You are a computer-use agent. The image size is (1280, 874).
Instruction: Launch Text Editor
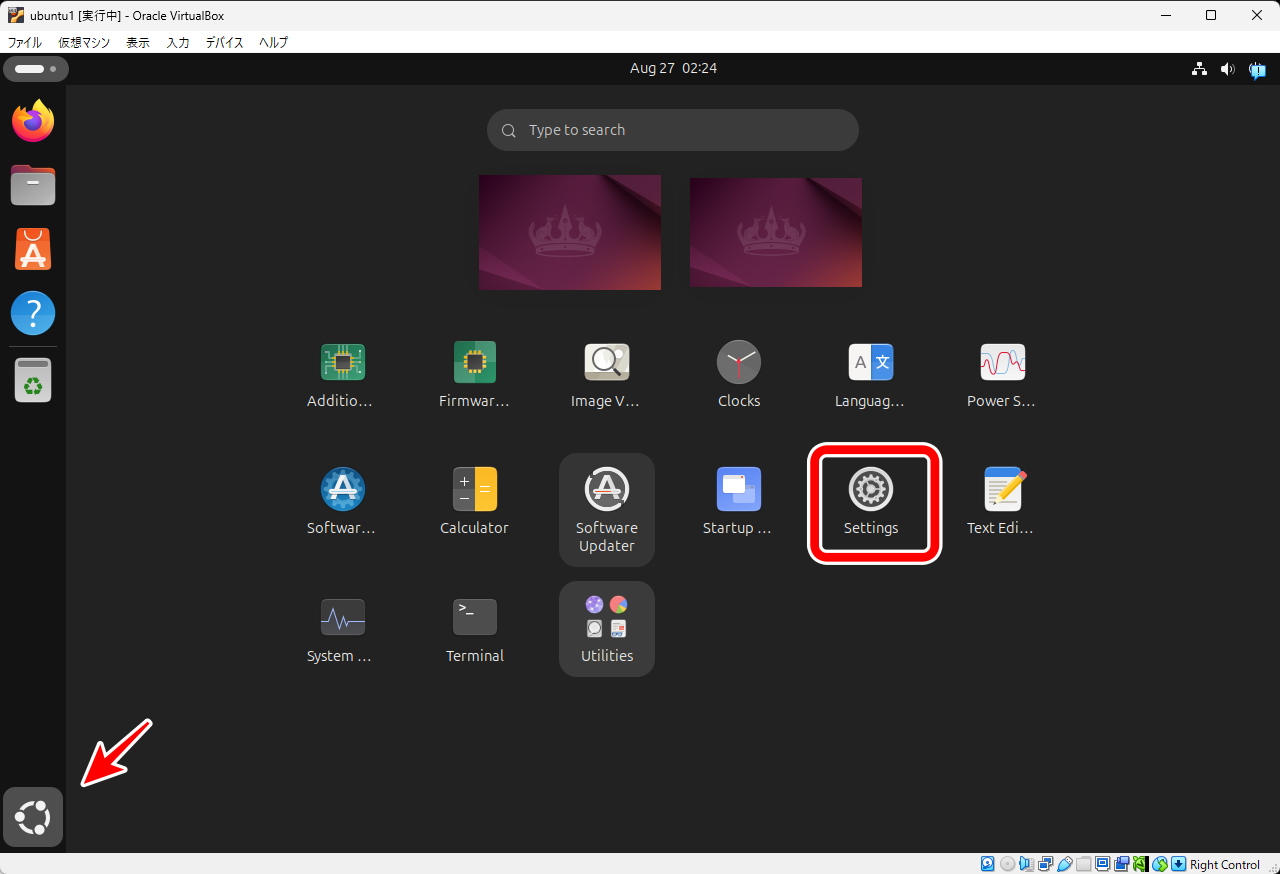1003,503
